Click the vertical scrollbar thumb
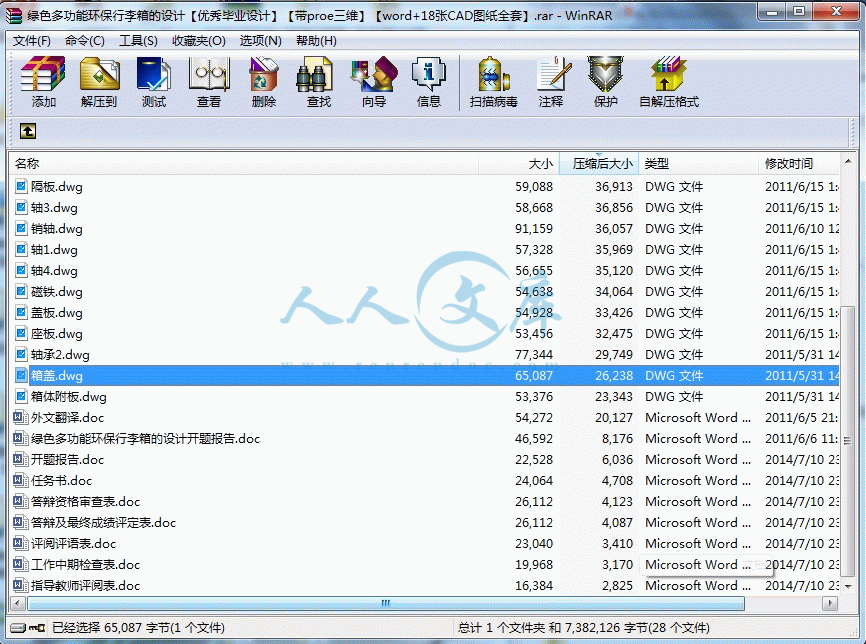This screenshot has height=644, width=866. pos(848,441)
